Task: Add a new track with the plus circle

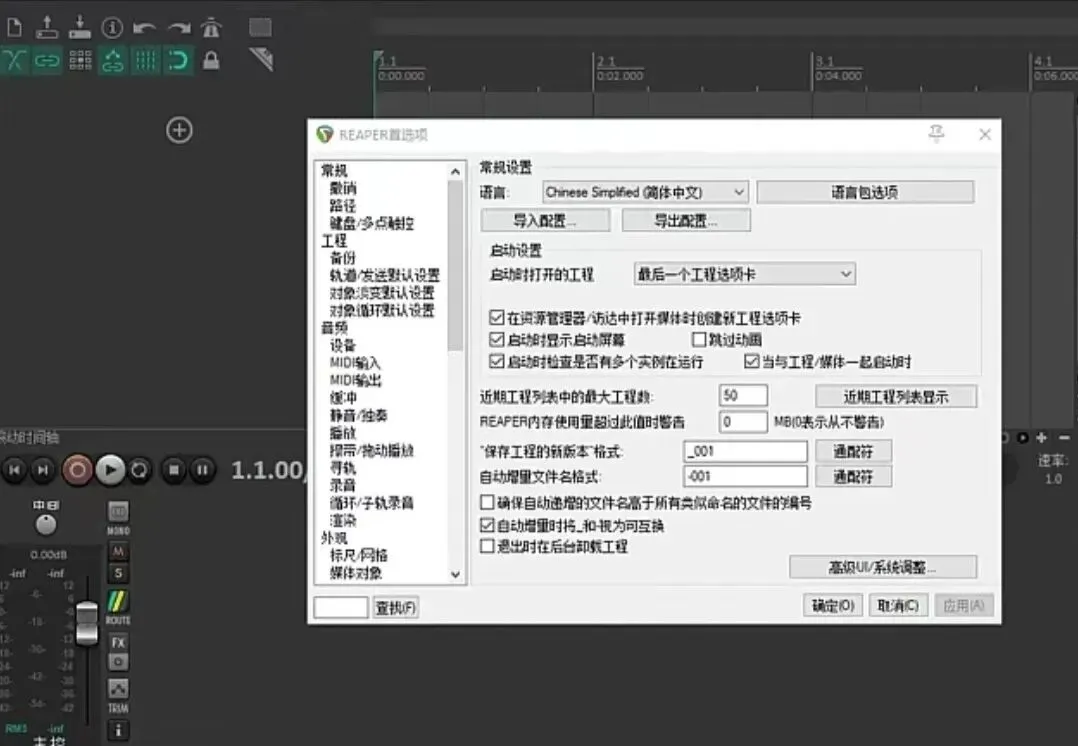Action: [179, 130]
